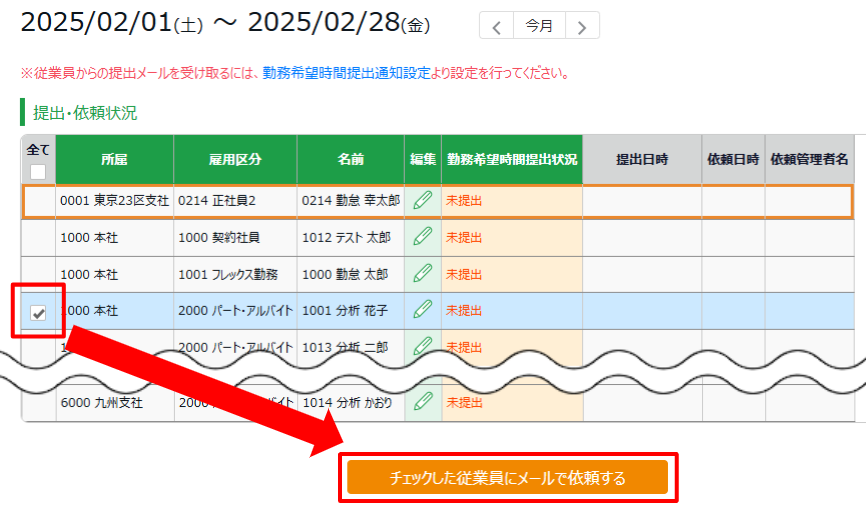Uncheck the checkbox for 分析 花子 row
Viewport: 866px width, 517px height.
tap(38, 312)
